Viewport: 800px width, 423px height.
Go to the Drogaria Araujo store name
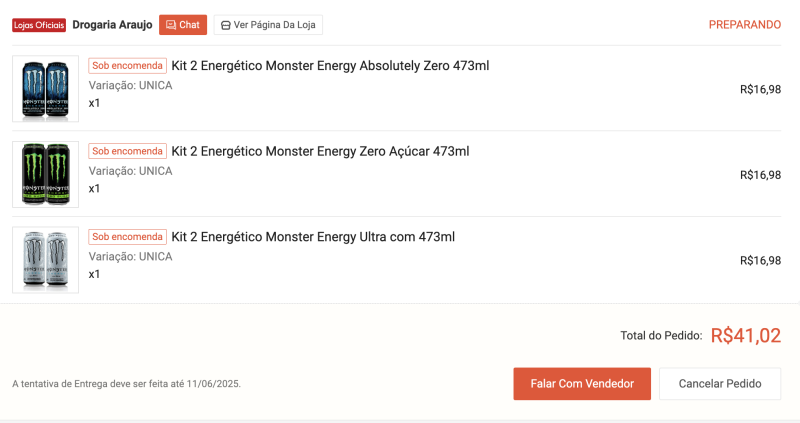click(112, 25)
